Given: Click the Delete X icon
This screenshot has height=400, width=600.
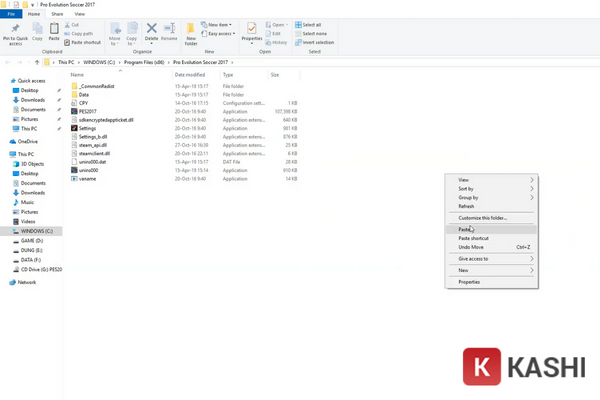Looking at the screenshot, I should pyautogui.click(x=152, y=28).
